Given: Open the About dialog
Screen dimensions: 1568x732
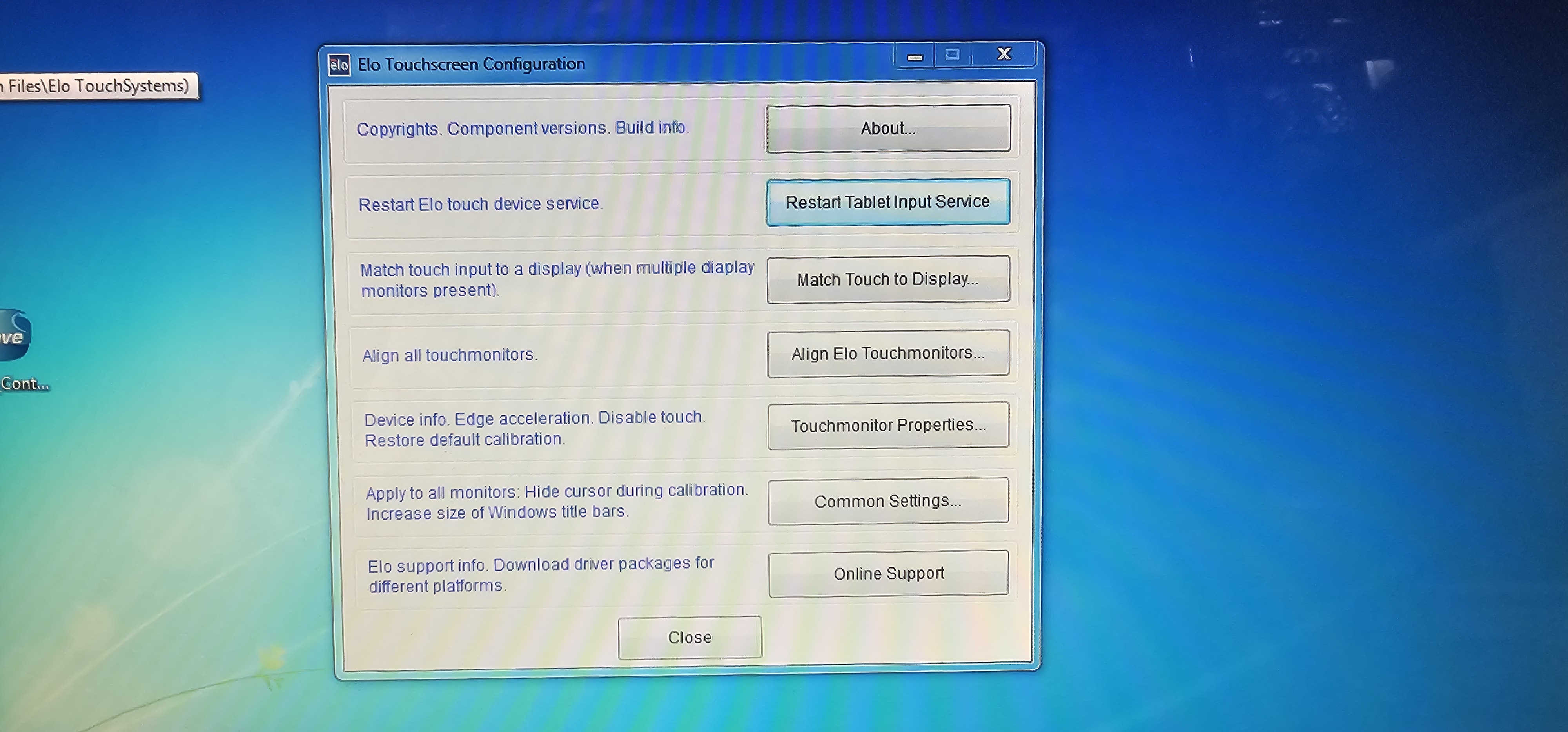Looking at the screenshot, I should click(x=888, y=128).
